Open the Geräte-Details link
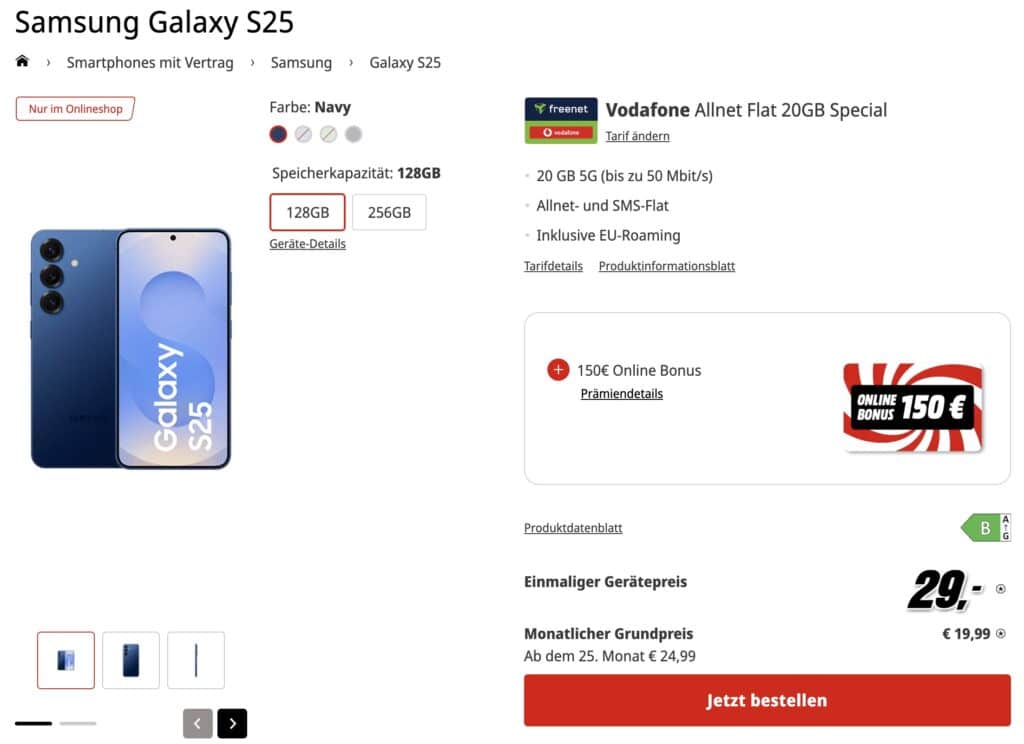Image resolution: width=1024 pixels, height=744 pixels. pos(307,243)
